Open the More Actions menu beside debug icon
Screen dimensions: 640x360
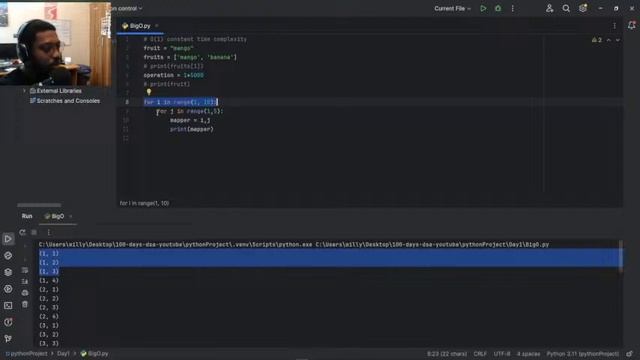click(513, 8)
